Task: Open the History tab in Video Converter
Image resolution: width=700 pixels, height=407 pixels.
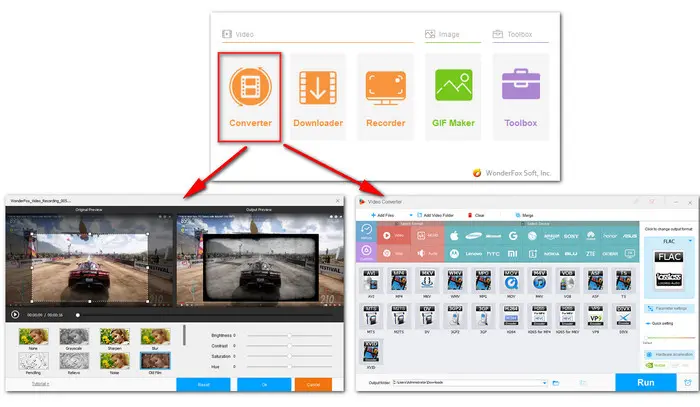Action: (366, 232)
